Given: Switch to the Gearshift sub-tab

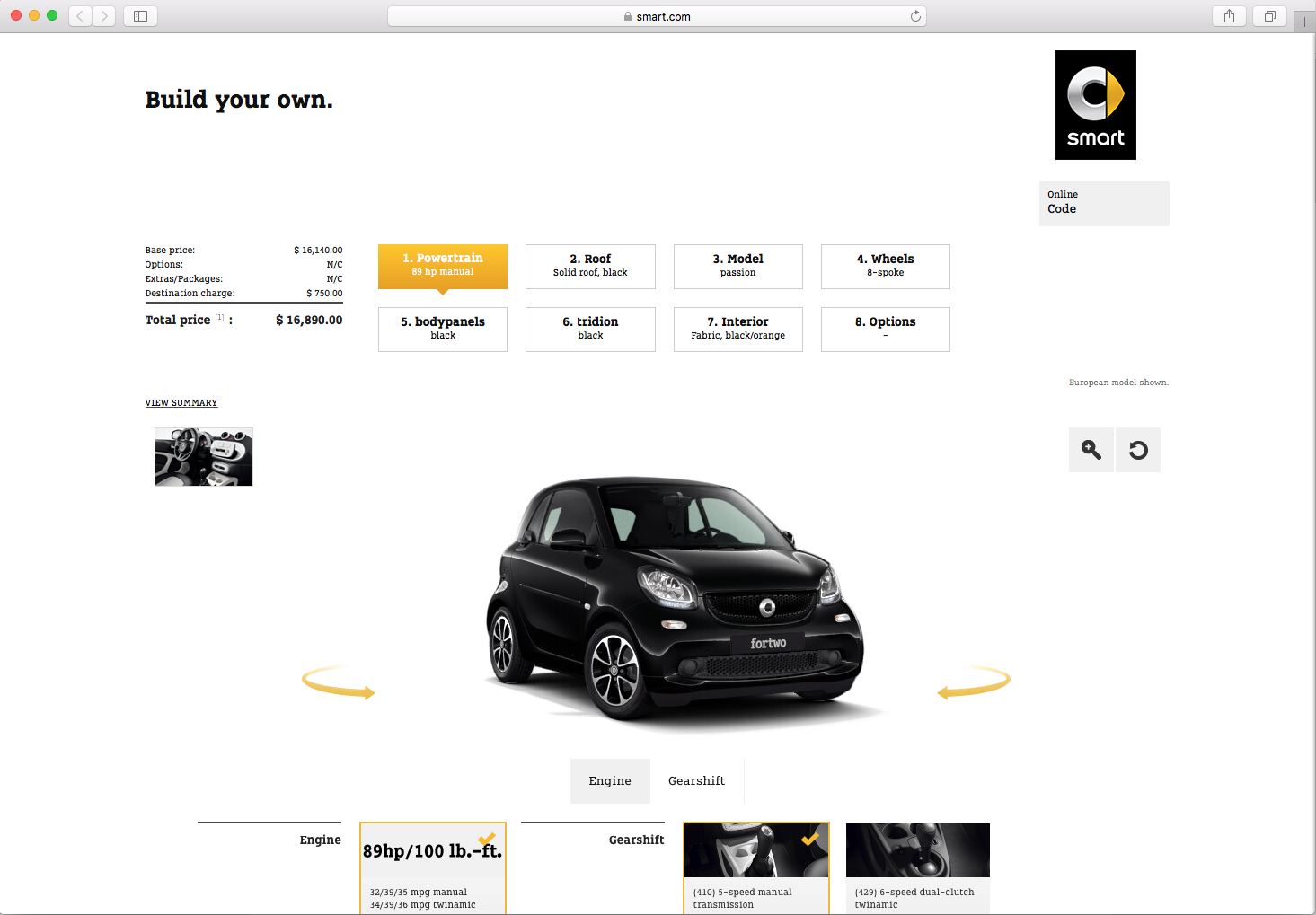Looking at the screenshot, I should click(x=697, y=781).
